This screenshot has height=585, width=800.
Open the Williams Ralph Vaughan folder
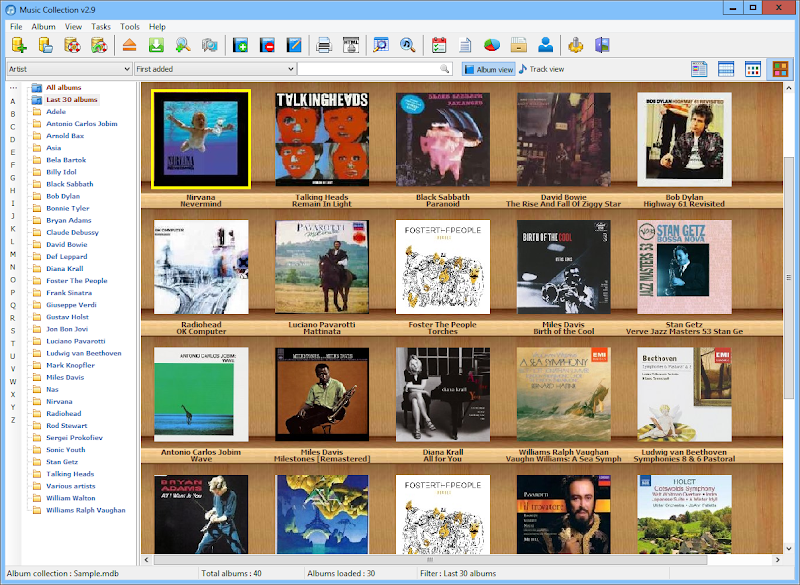point(86,510)
